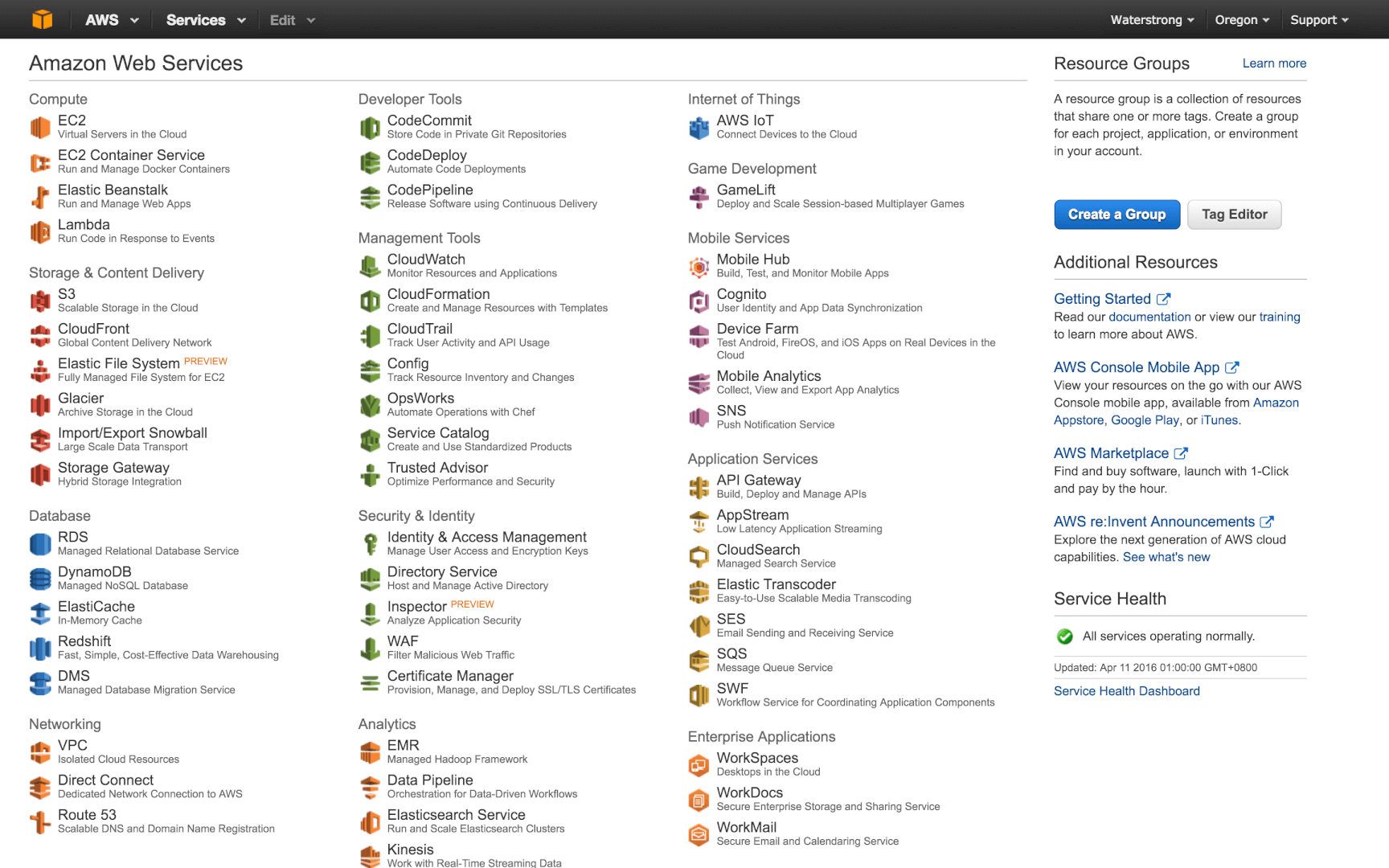The image size is (1389, 868).
Task: Click the AWS cube logo icon
Action: (x=42, y=19)
